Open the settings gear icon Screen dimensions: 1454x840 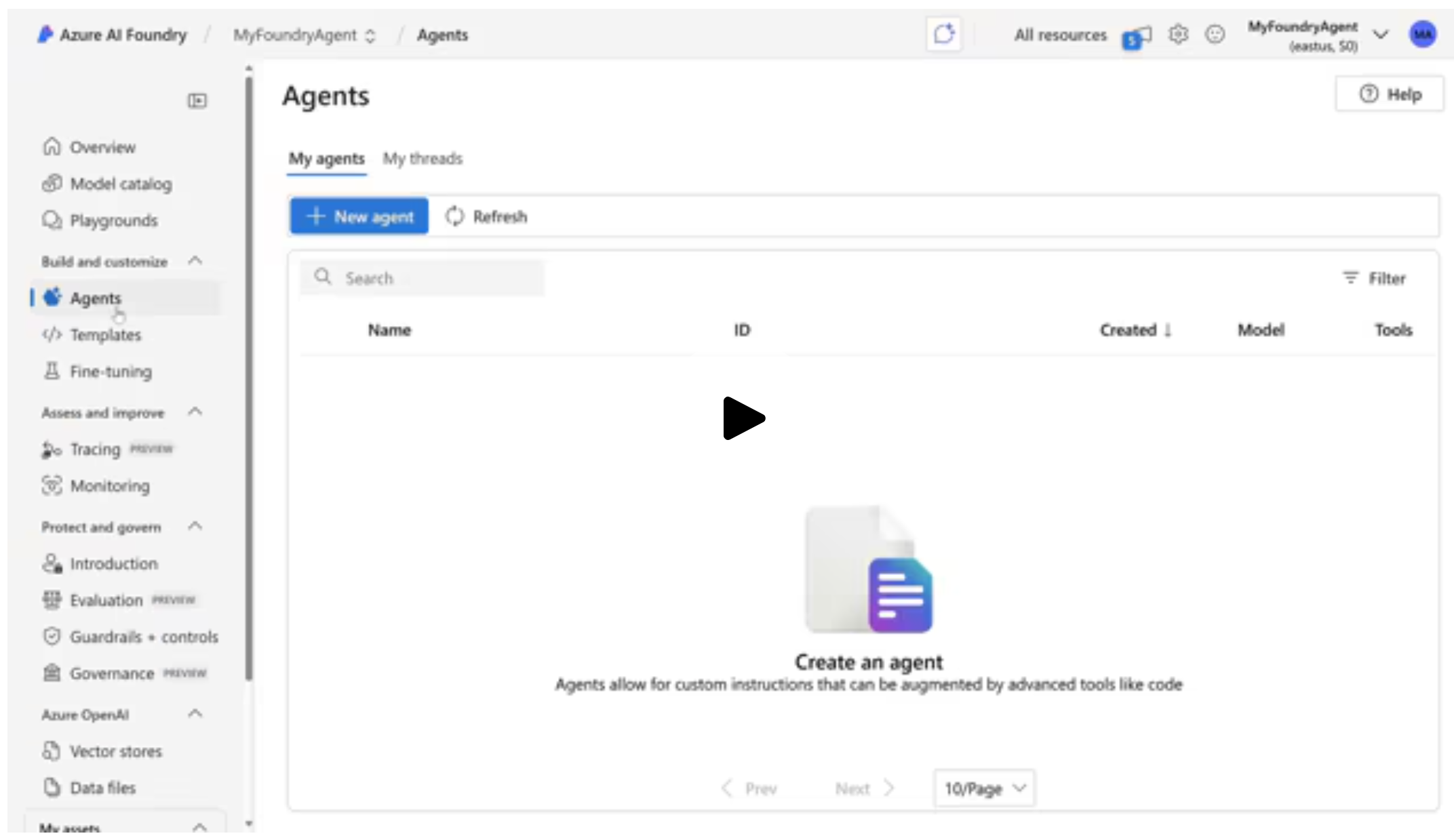point(1178,34)
